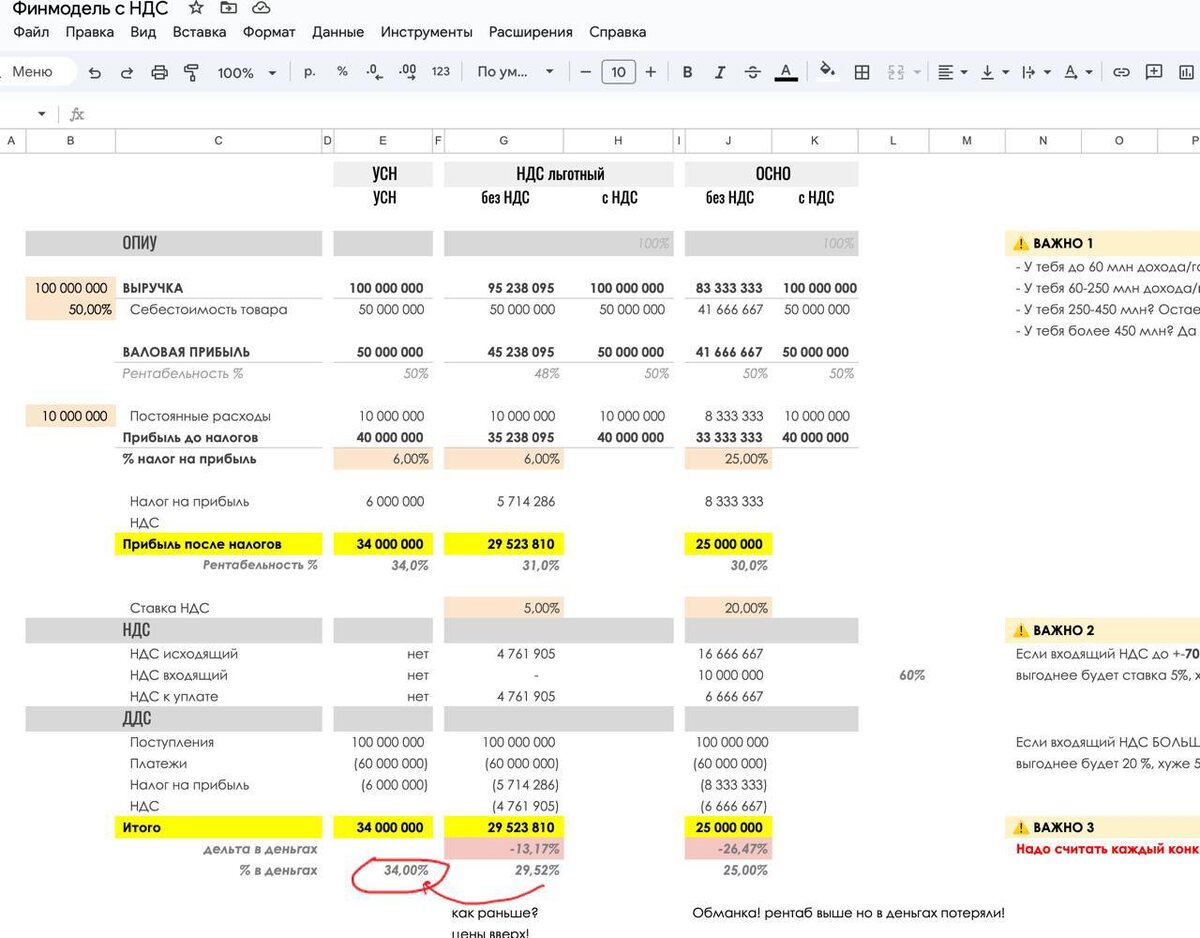Viewport: 1200px width, 938px height.
Task: Increase decimal places
Action: tap(407, 72)
